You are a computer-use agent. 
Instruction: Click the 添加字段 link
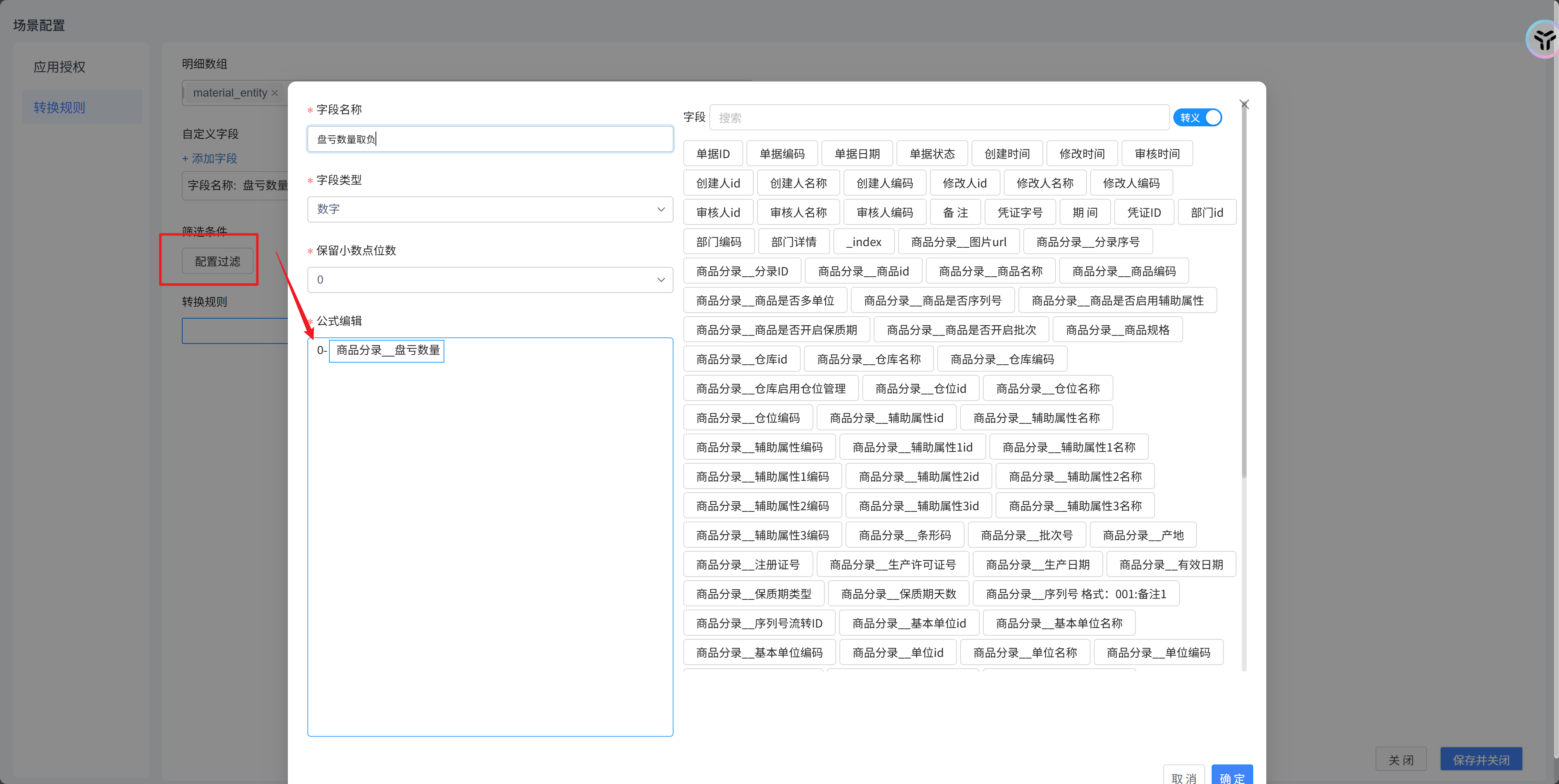(210, 159)
